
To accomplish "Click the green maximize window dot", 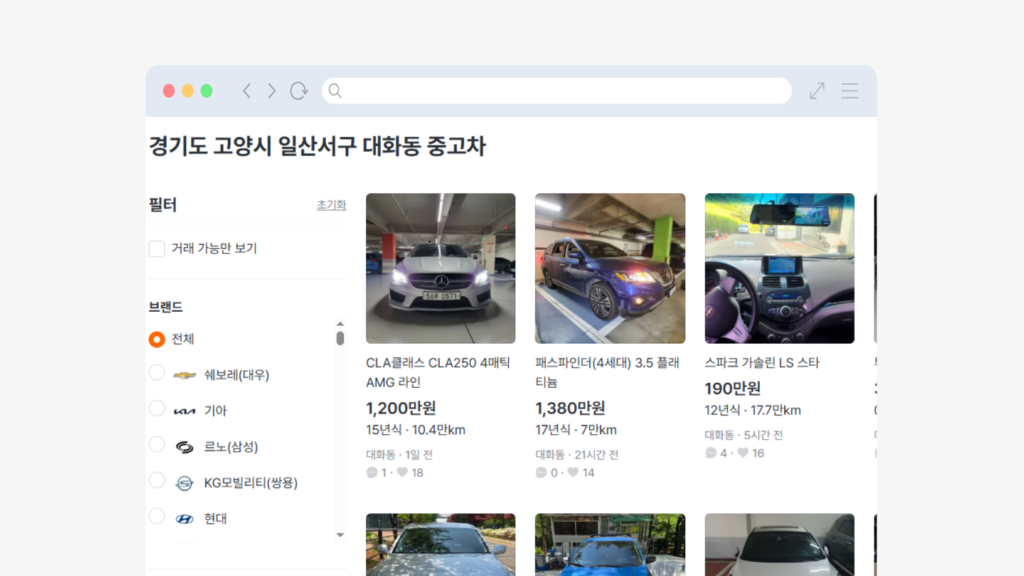I will (x=206, y=91).
